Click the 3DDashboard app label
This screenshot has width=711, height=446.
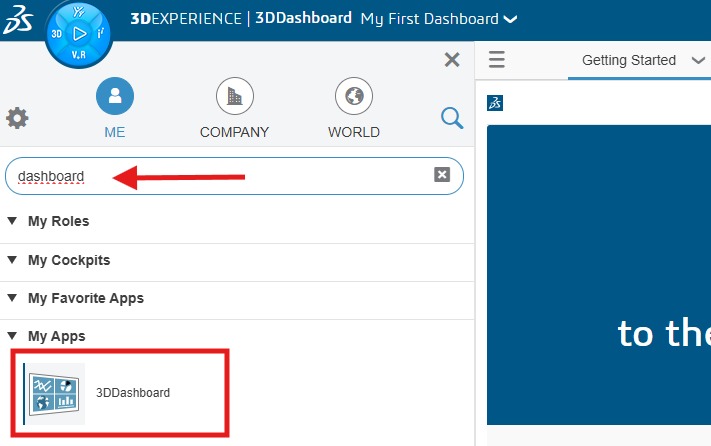pyautogui.click(x=133, y=393)
